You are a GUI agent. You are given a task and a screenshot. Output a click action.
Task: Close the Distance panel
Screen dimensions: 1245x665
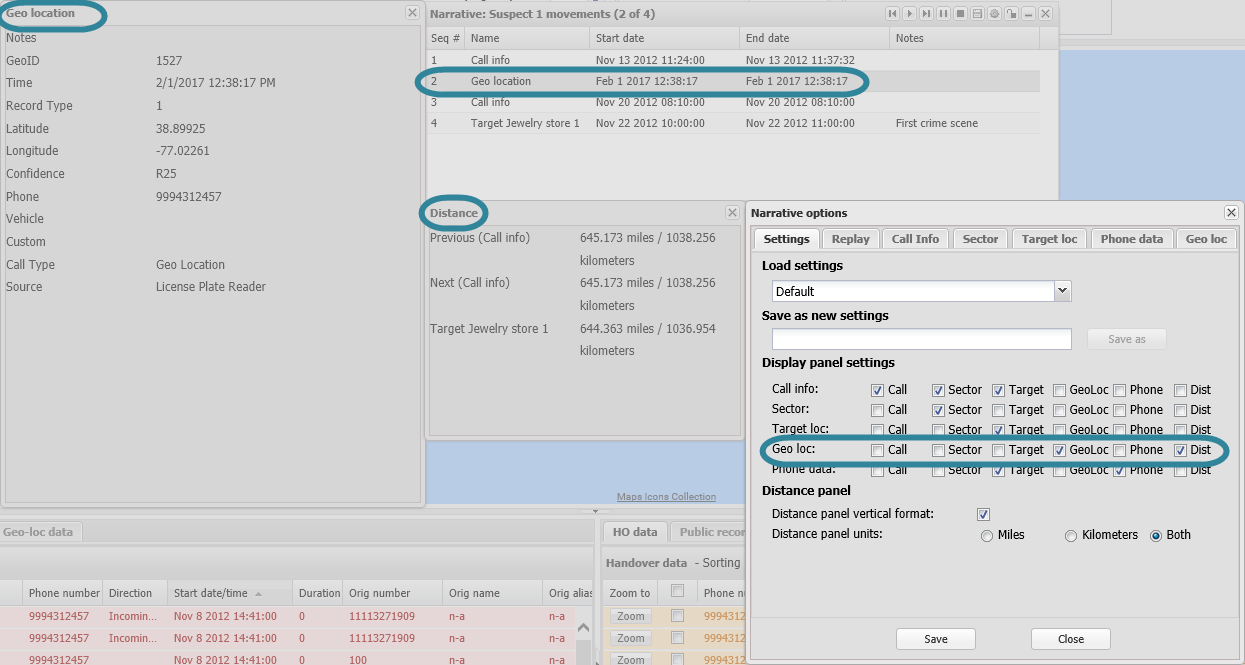pyautogui.click(x=732, y=213)
